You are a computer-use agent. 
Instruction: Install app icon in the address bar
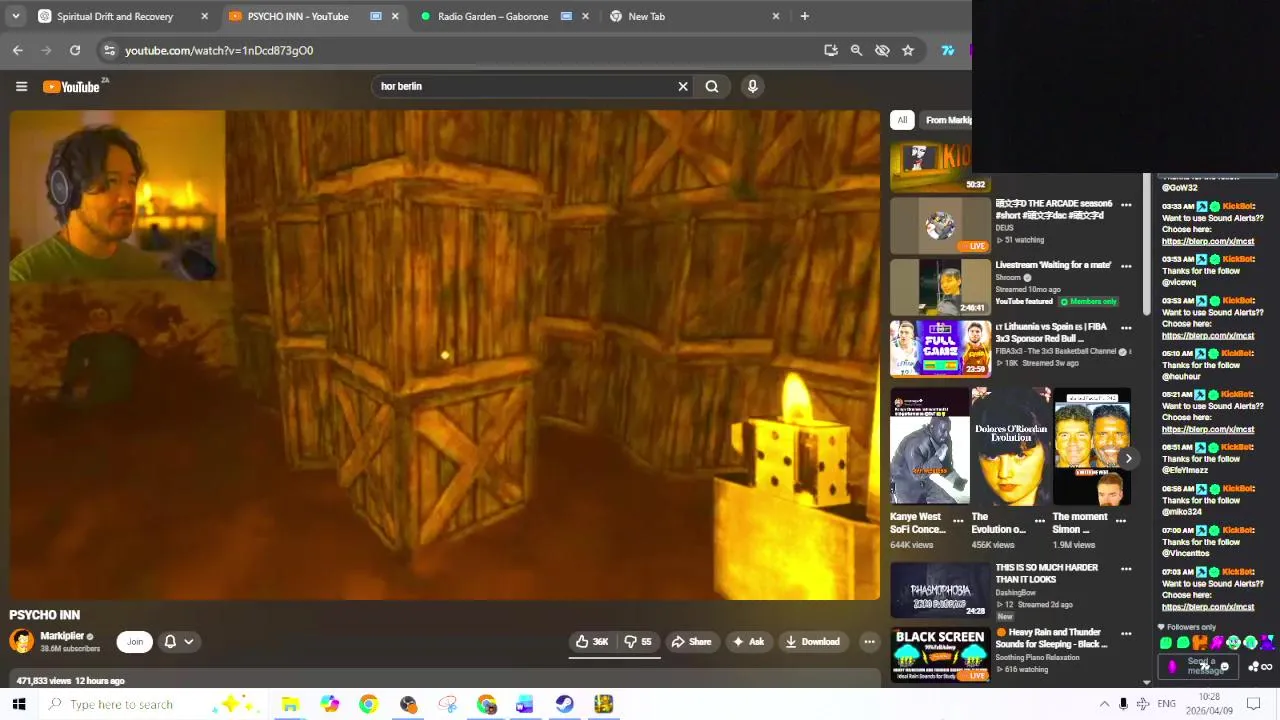point(831,50)
